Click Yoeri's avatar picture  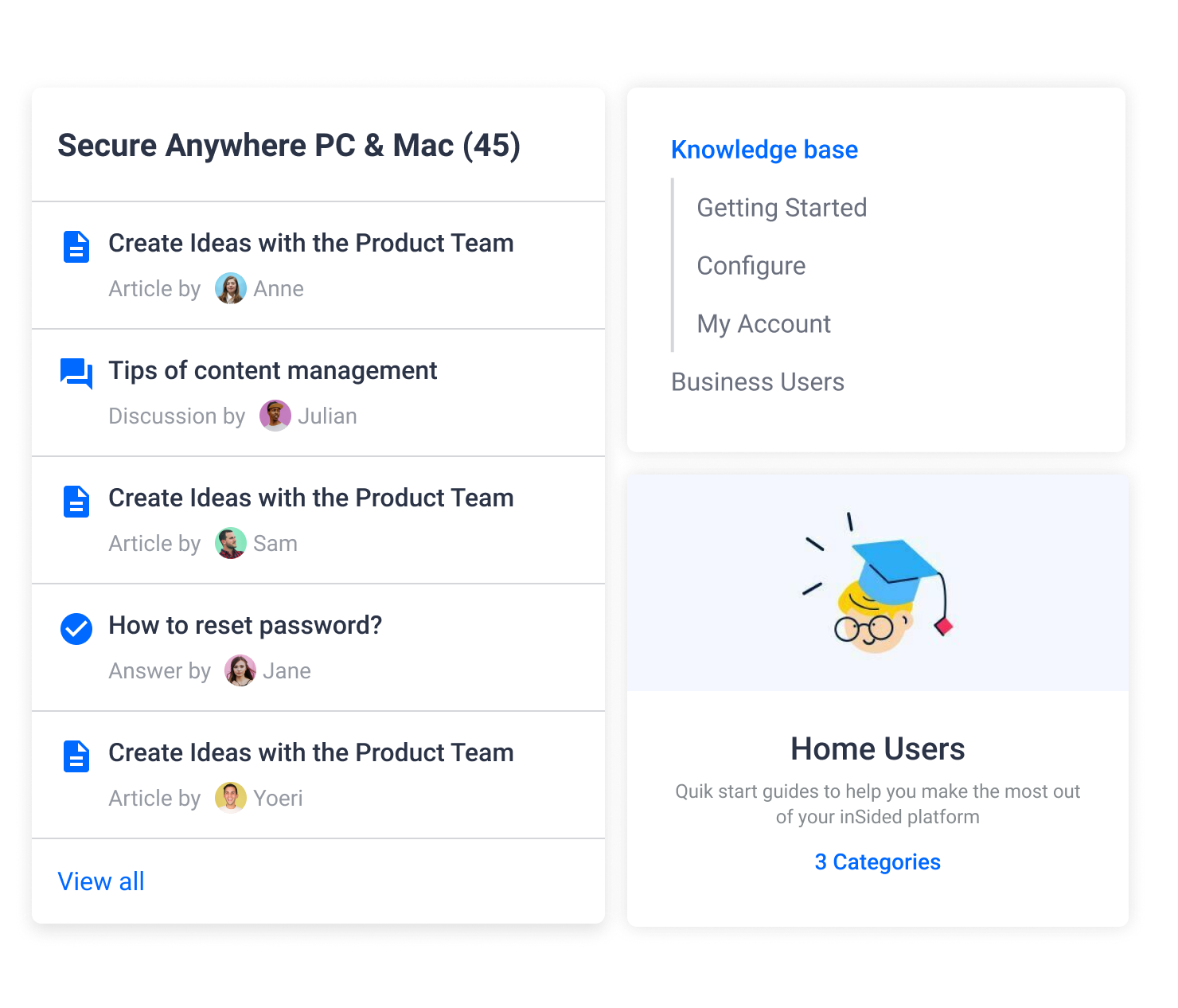tap(231, 798)
